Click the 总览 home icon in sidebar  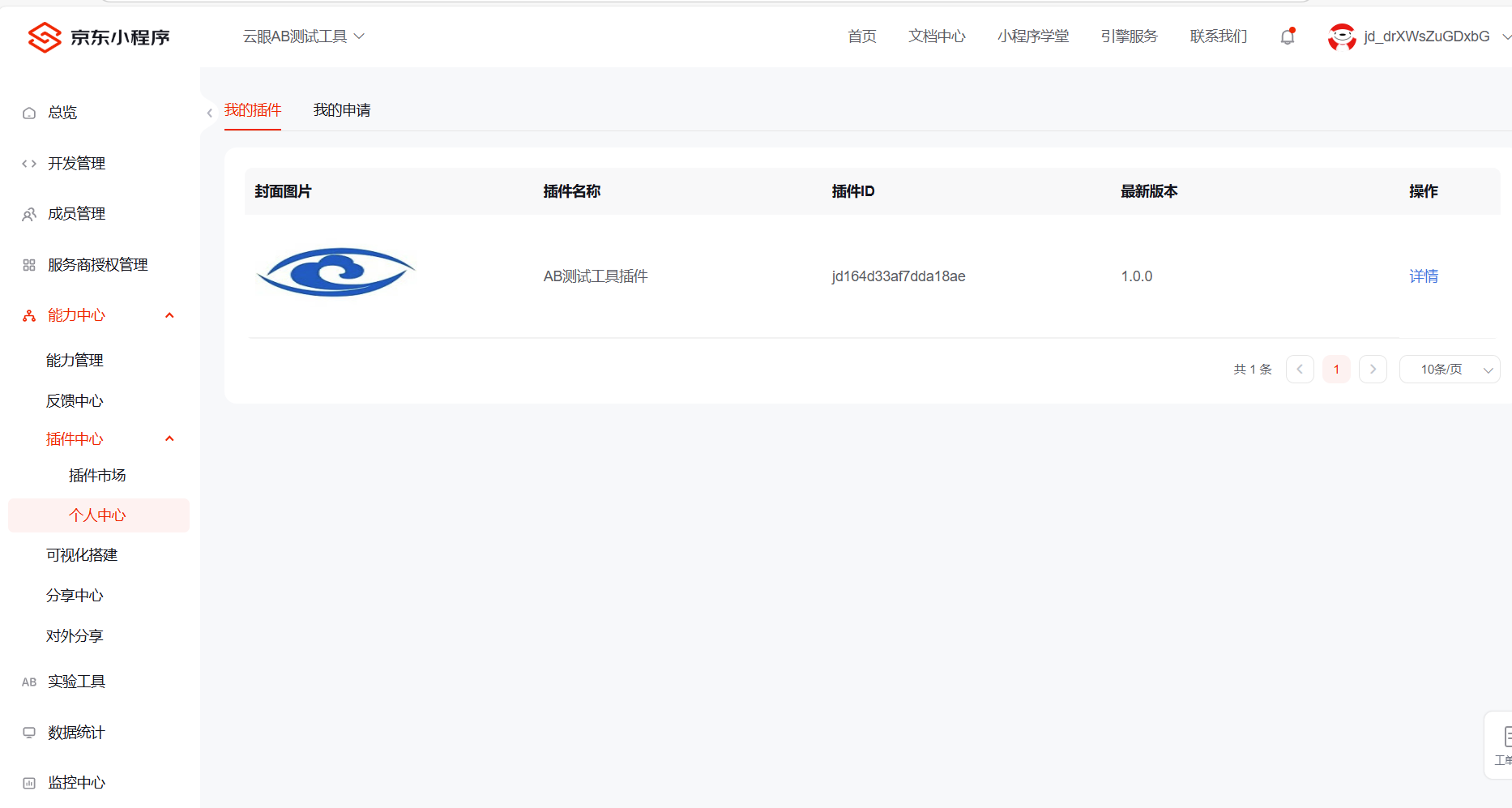click(29, 113)
